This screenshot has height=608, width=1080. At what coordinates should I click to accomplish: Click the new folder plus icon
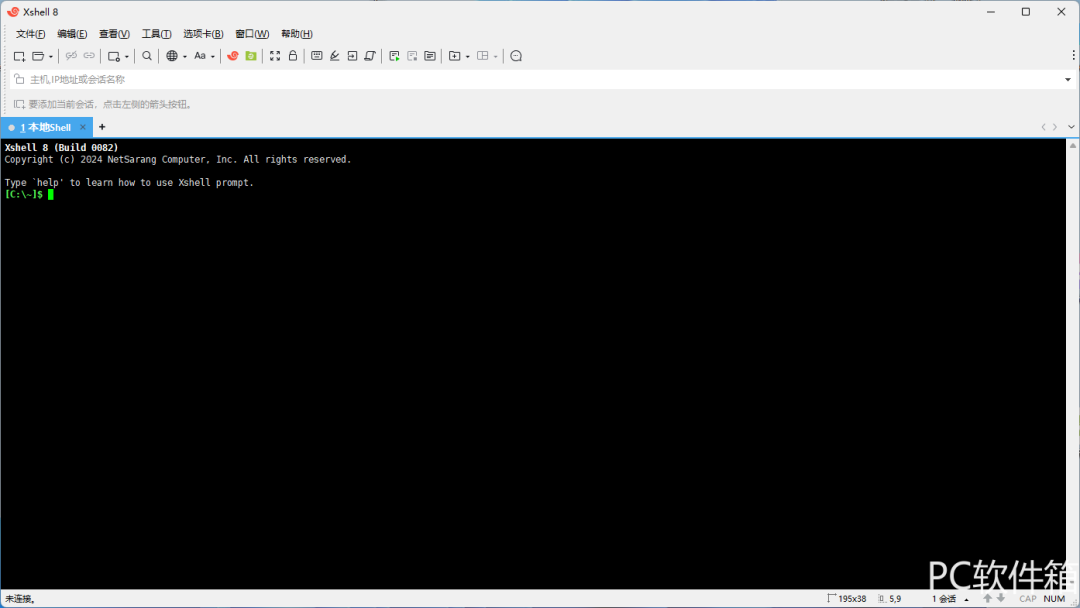(455, 56)
